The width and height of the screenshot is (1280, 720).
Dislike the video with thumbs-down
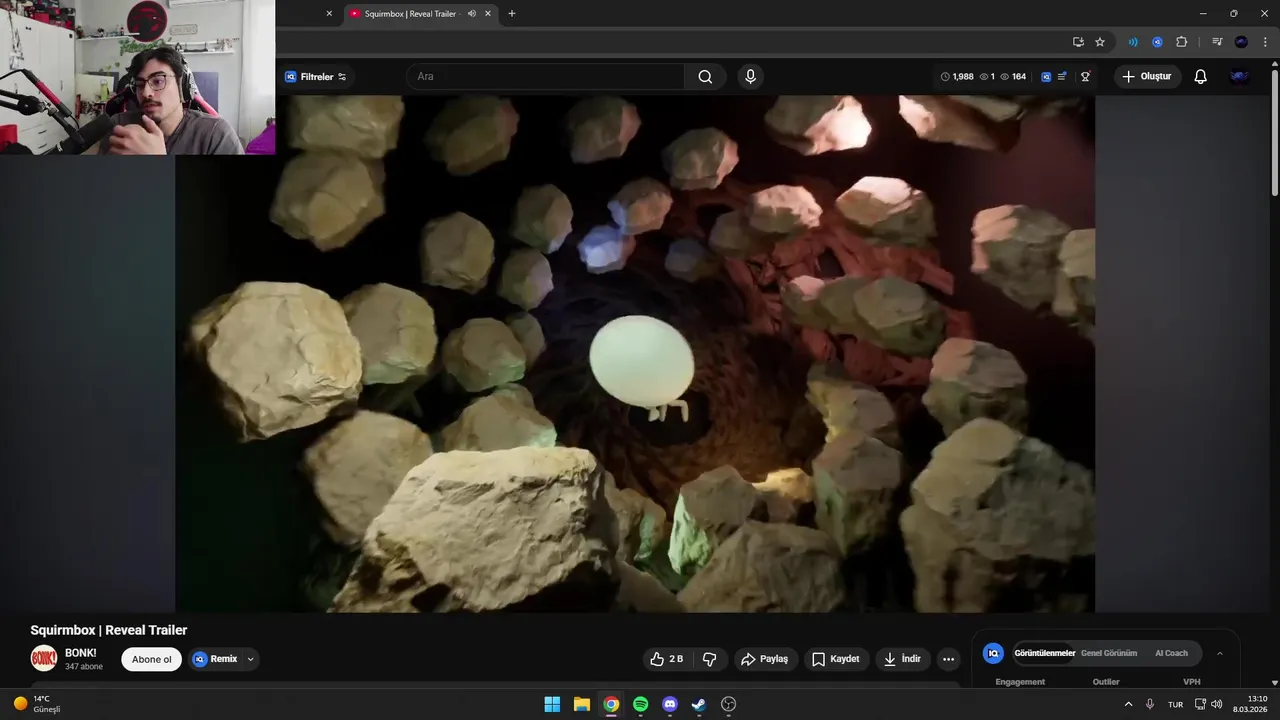[710, 659]
